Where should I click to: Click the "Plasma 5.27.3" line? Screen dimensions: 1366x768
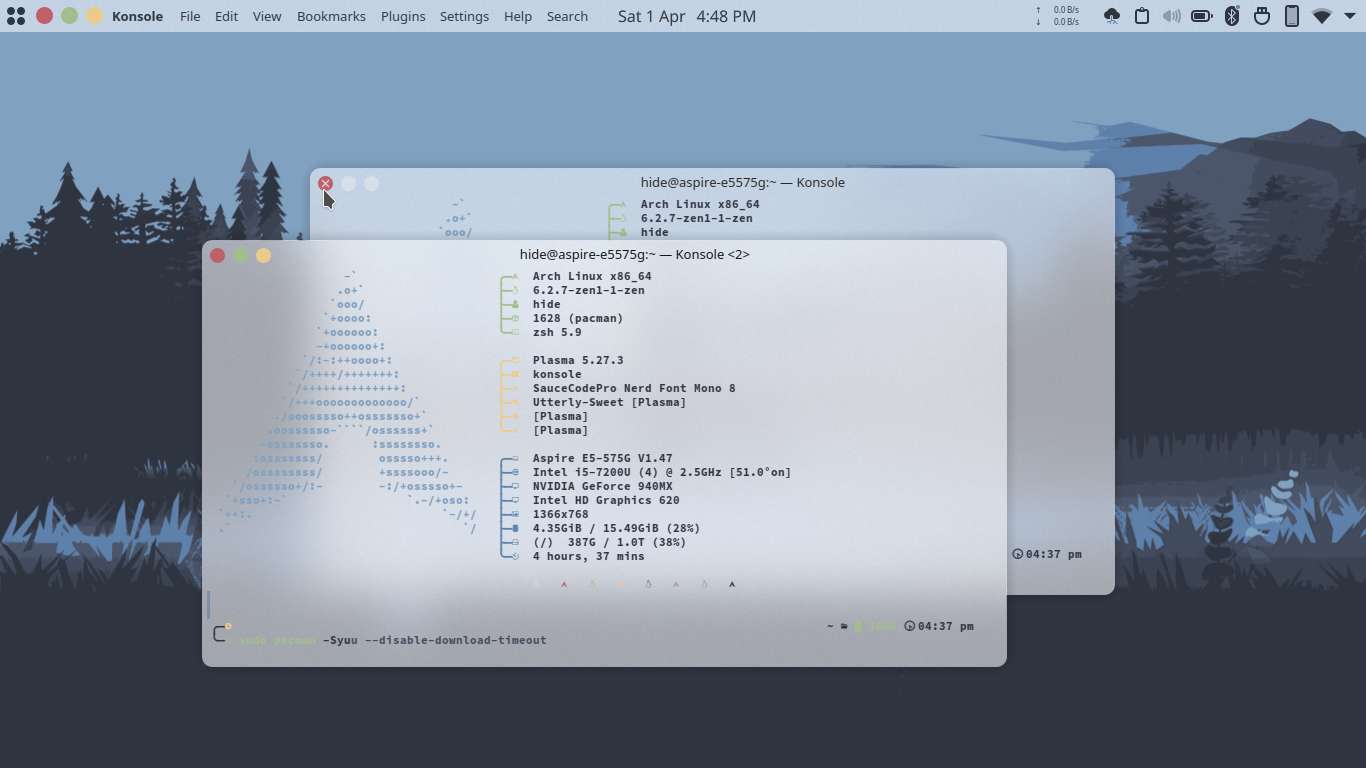coord(578,360)
